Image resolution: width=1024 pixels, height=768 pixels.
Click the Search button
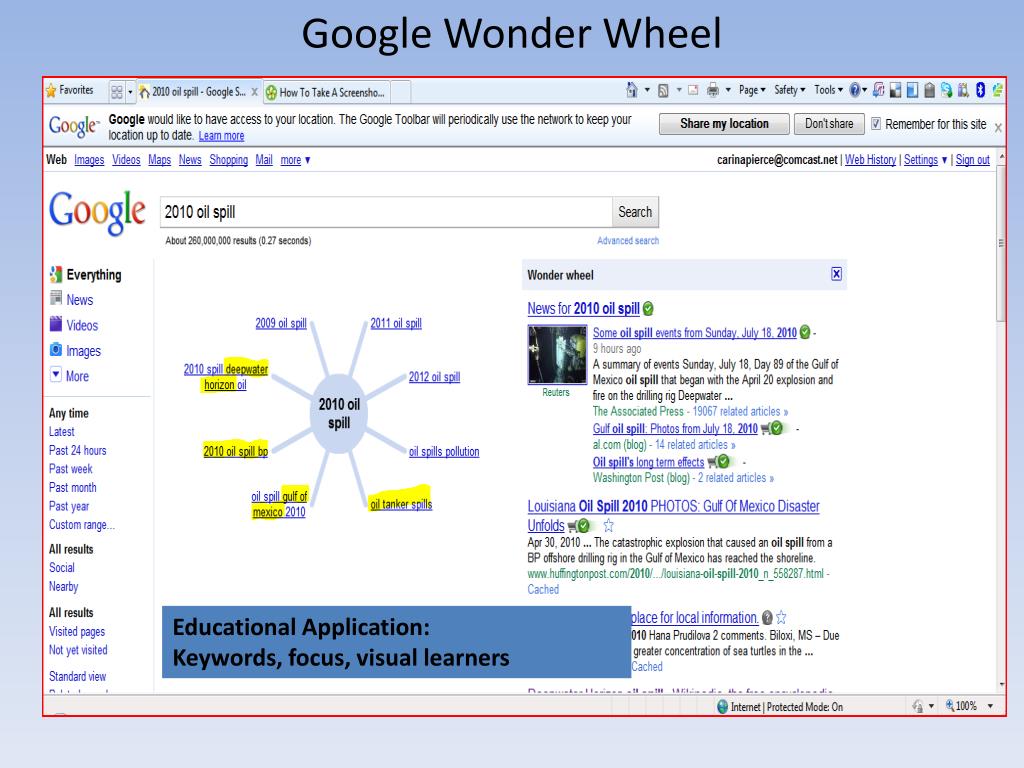635,212
